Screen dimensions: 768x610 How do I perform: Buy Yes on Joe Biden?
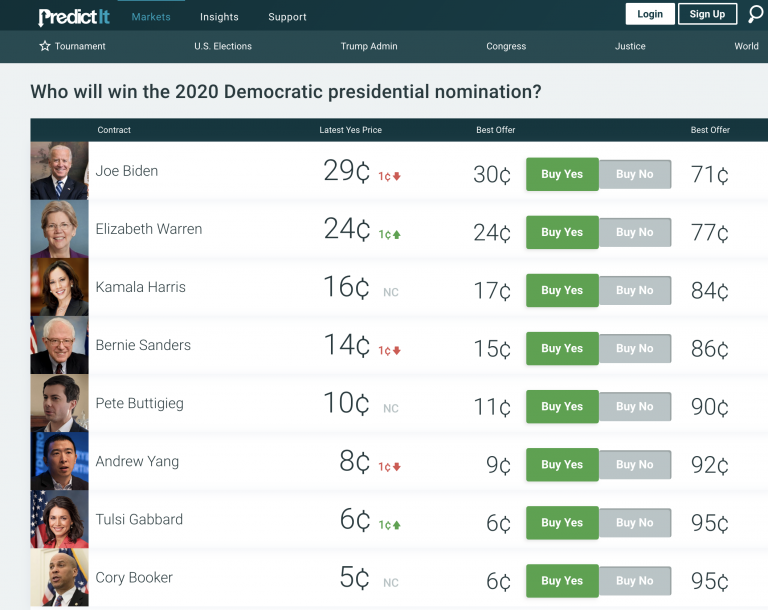click(x=562, y=174)
